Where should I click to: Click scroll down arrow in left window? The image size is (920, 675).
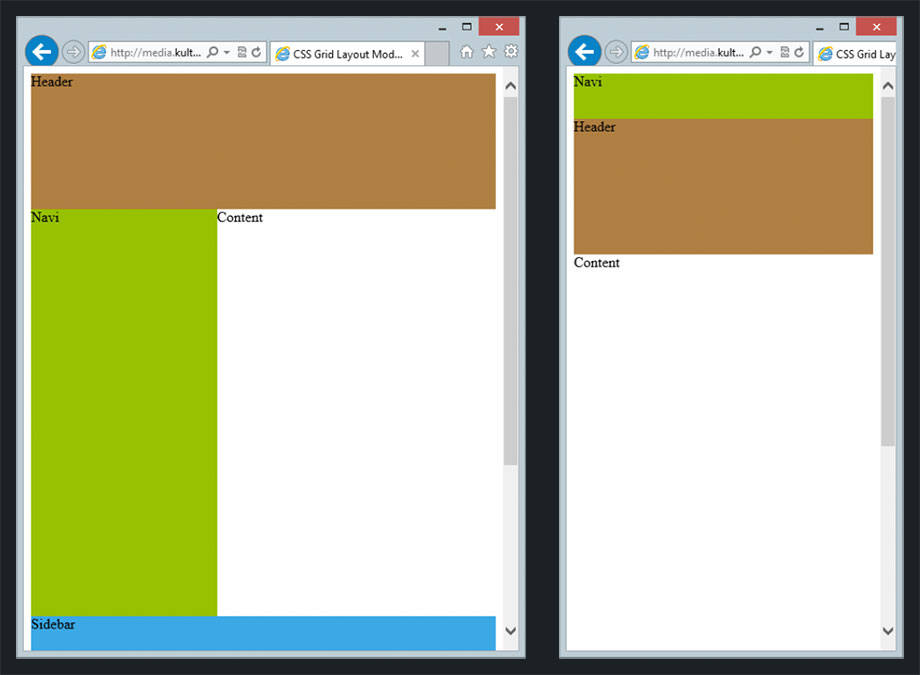511,631
